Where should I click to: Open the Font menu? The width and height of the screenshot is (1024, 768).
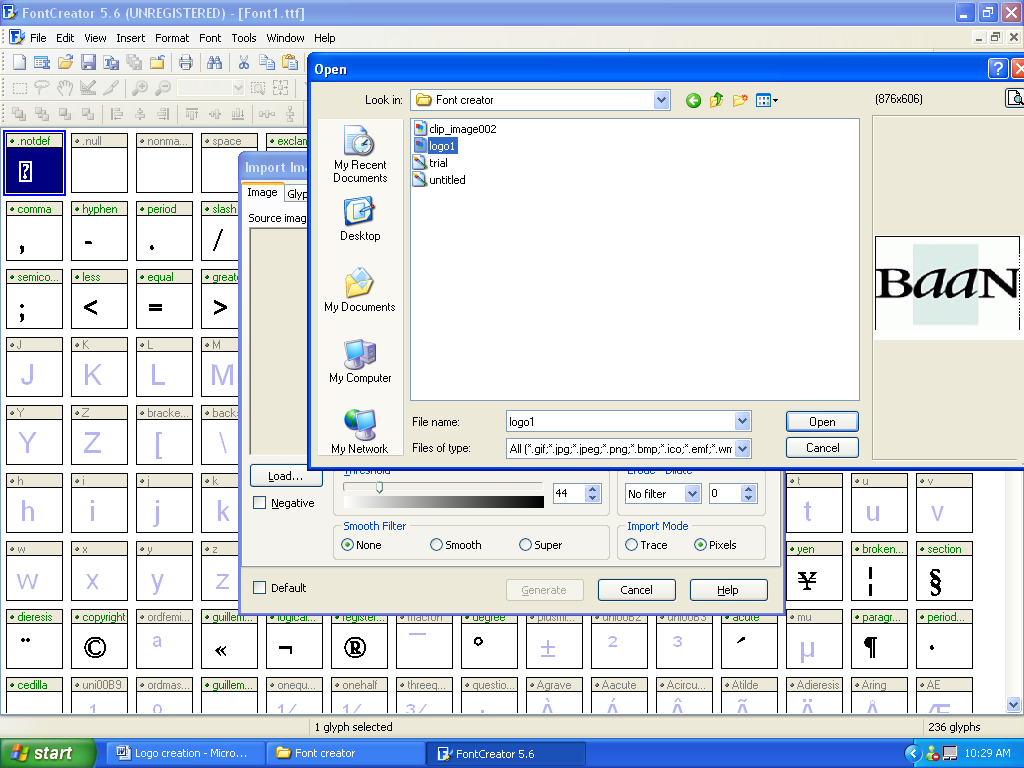click(210, 38)
